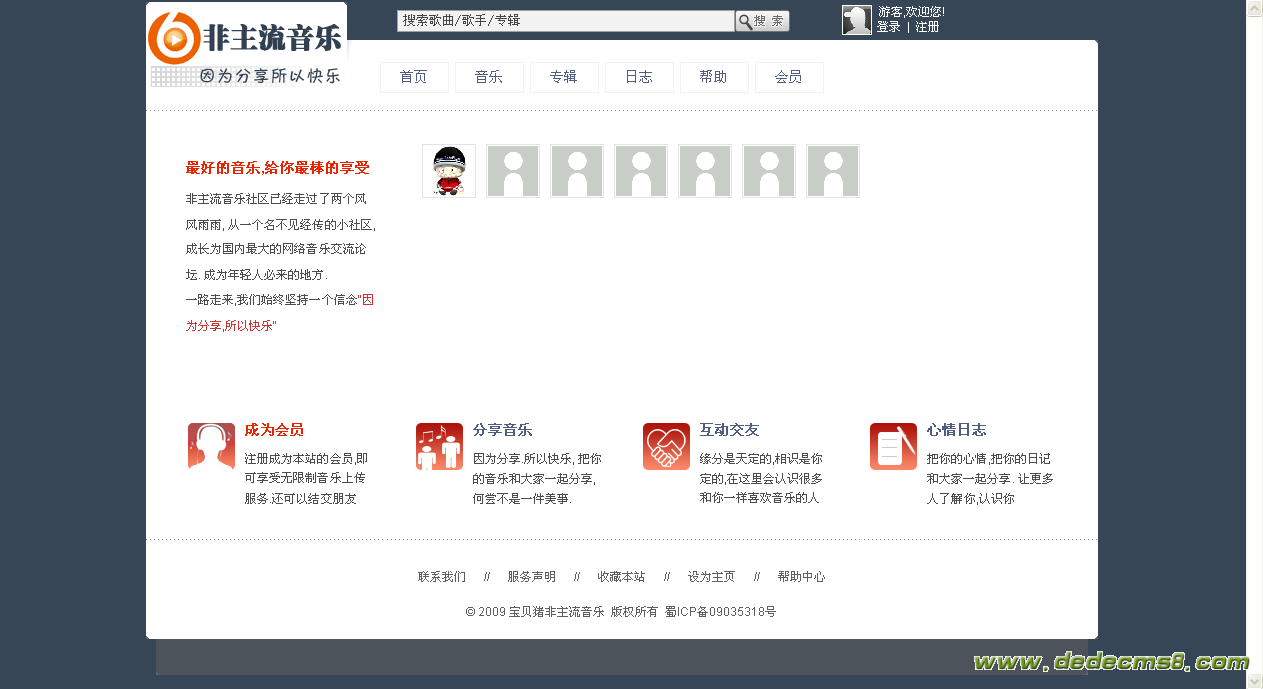The width and height of the screenshot is (1263, 689).
Task: Click the 心情日志 notepad icon
Action: [x=893, y=446]
